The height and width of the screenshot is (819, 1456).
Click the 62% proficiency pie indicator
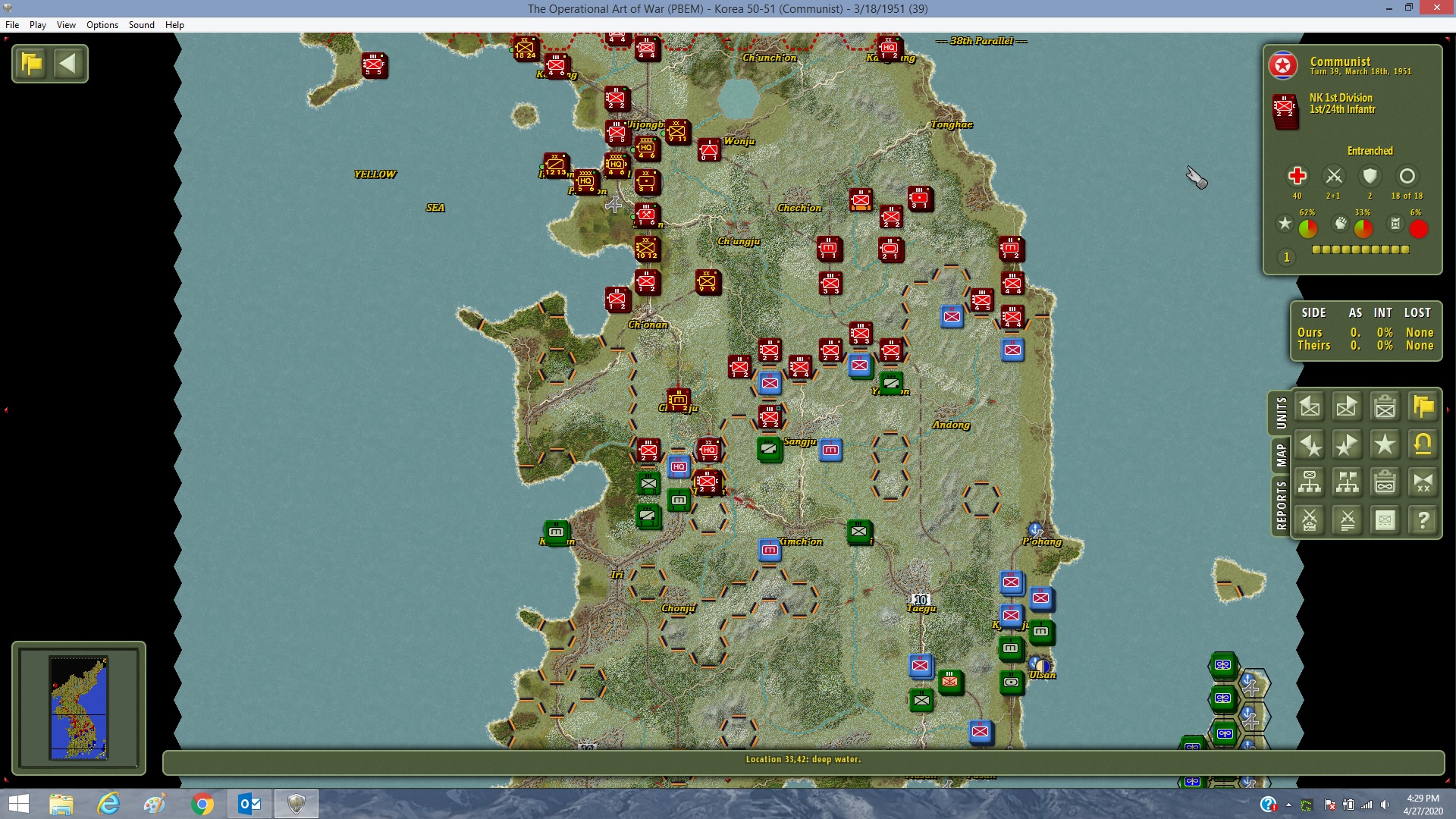click(1308, 228)
